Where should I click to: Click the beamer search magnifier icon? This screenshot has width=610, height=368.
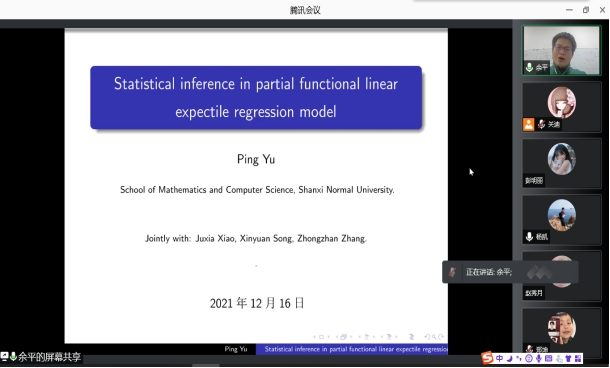tap(434, 337)
